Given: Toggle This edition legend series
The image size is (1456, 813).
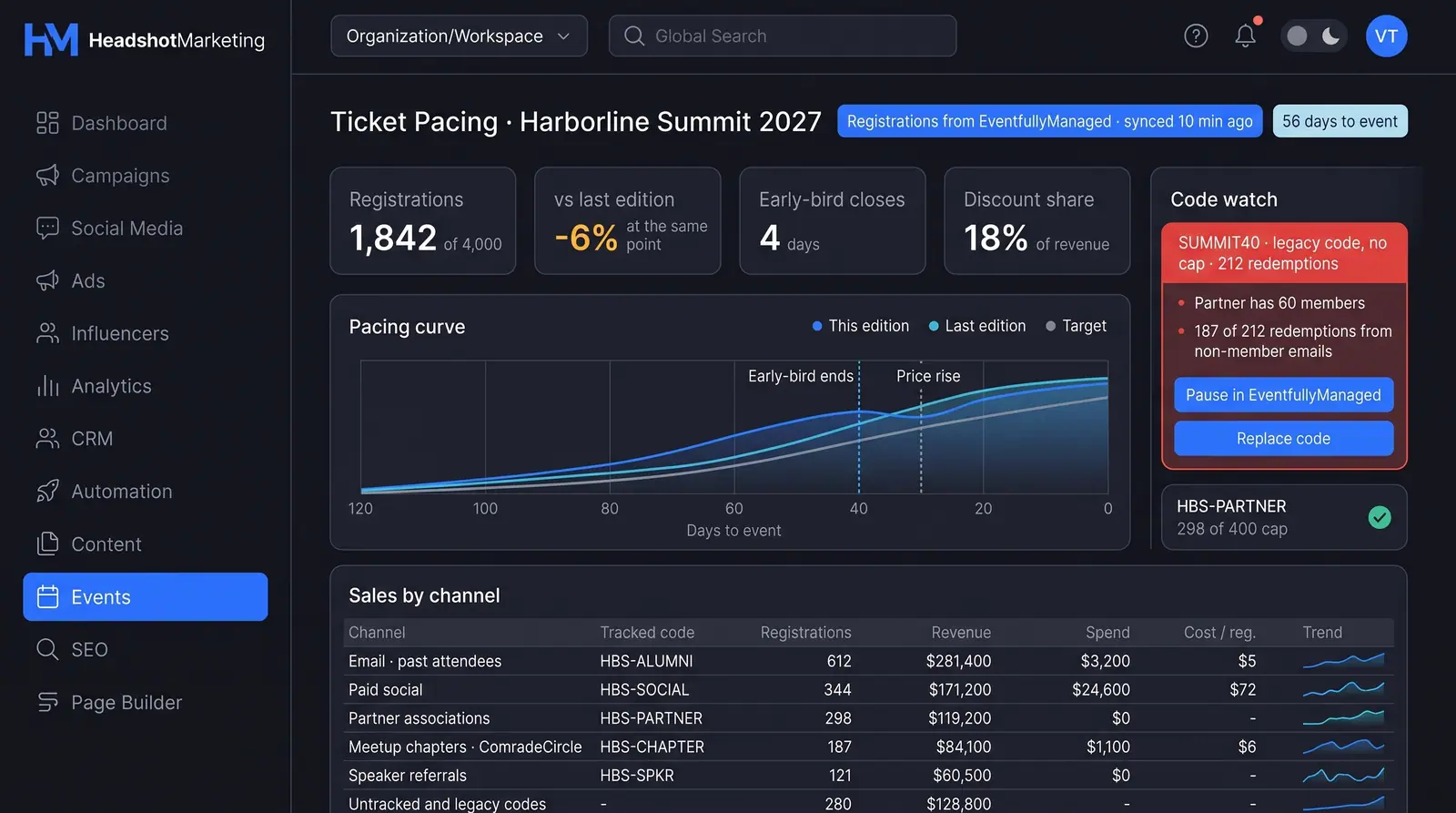Looking at the screenshot, I should tap(860, 326).
